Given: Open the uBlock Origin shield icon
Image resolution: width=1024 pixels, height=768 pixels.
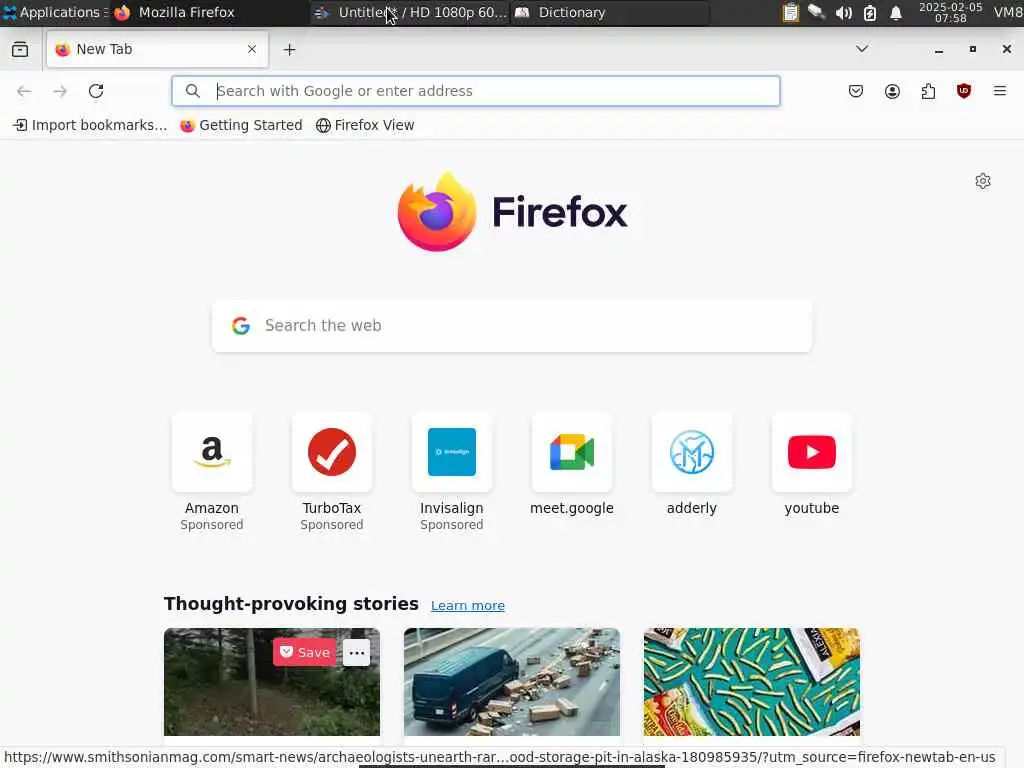Looking at the screenshot, I should click(x=964, y=91).
